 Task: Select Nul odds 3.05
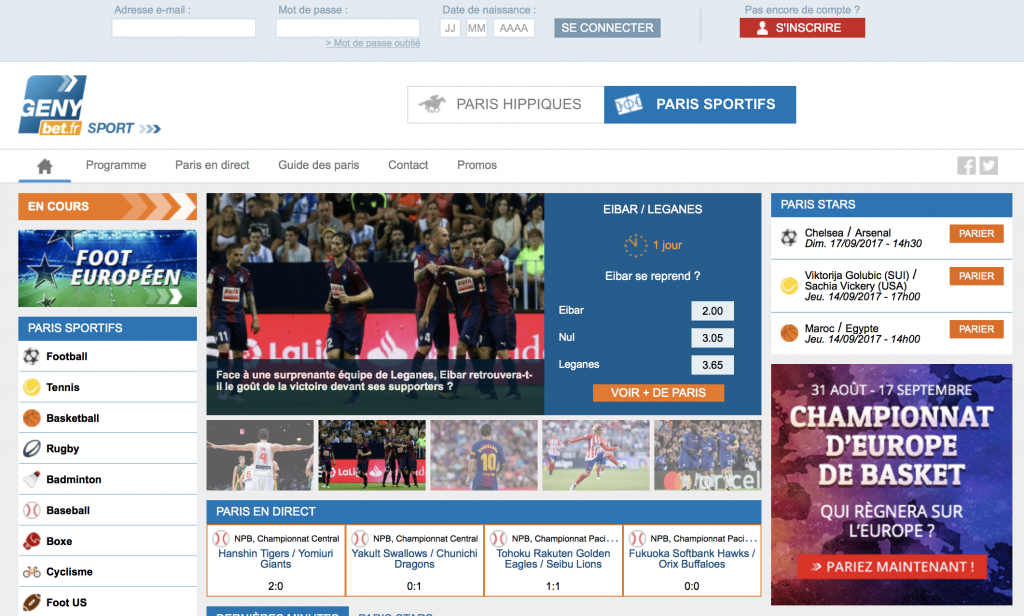click(712, 338)
